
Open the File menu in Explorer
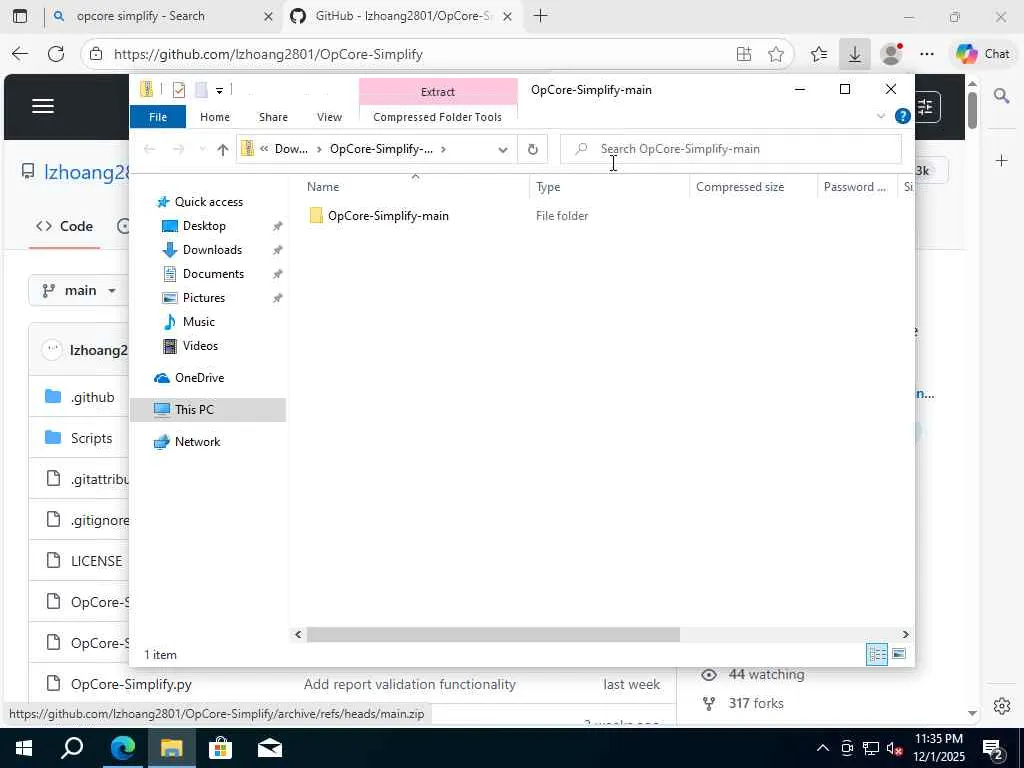(158, 117)
